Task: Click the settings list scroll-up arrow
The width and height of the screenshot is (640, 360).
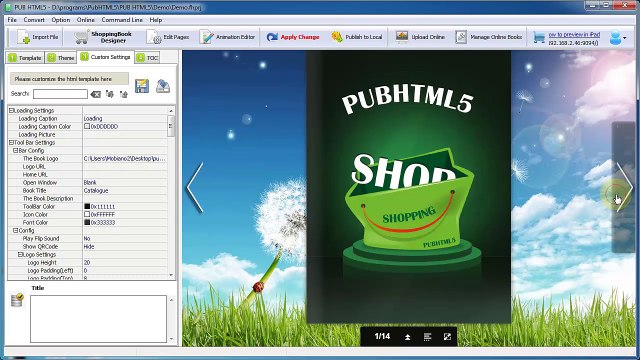Action: pyautogui.click(x=171, y=111)
